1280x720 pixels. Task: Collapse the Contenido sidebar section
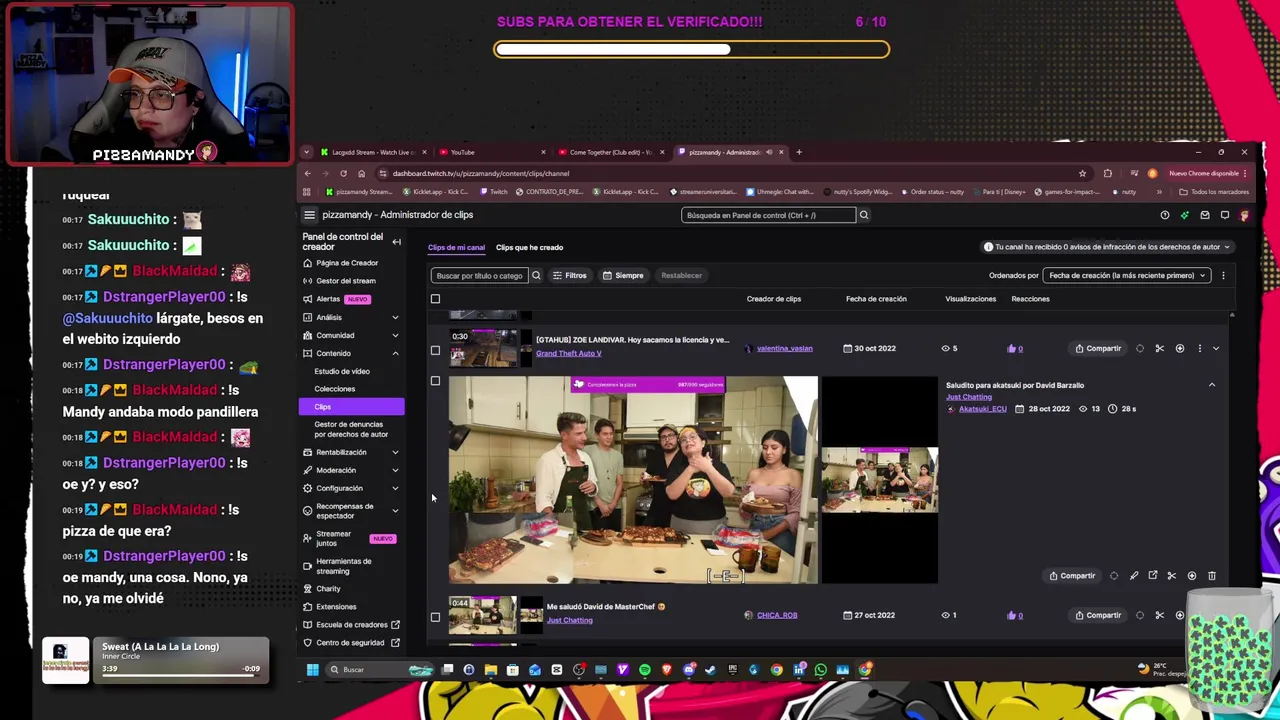tap(395, 353)
